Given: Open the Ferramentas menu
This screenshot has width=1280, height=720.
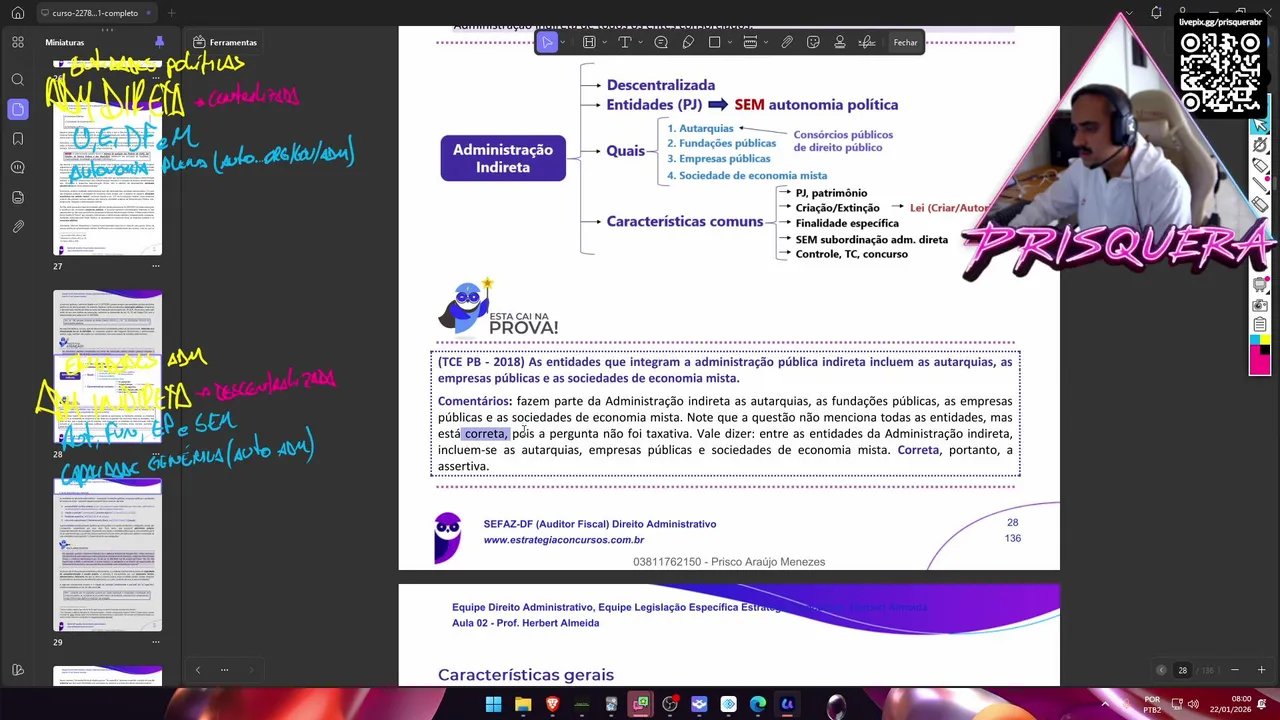Looking at the screenshot, I should [225, 42].
